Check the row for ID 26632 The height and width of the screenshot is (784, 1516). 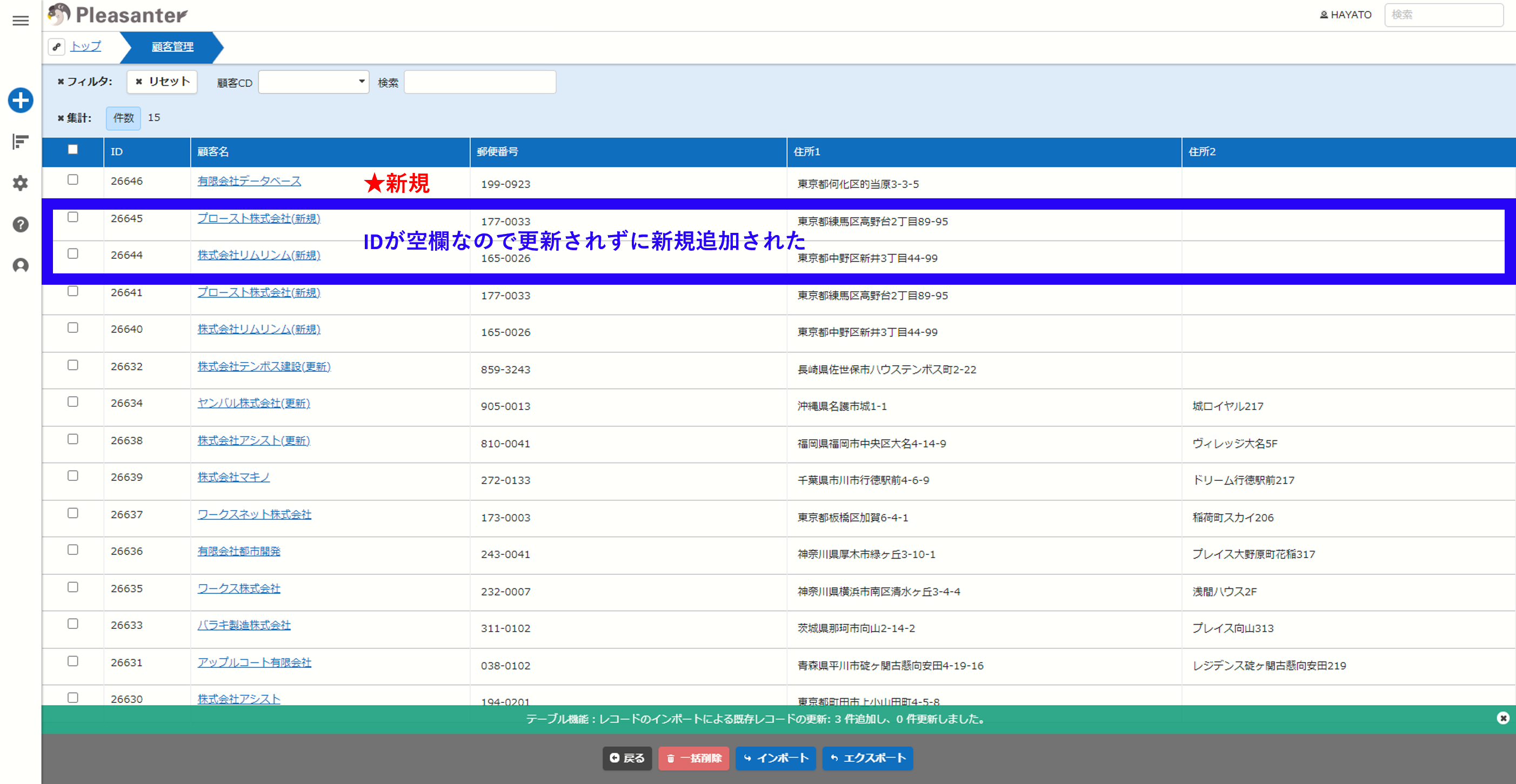73,365
